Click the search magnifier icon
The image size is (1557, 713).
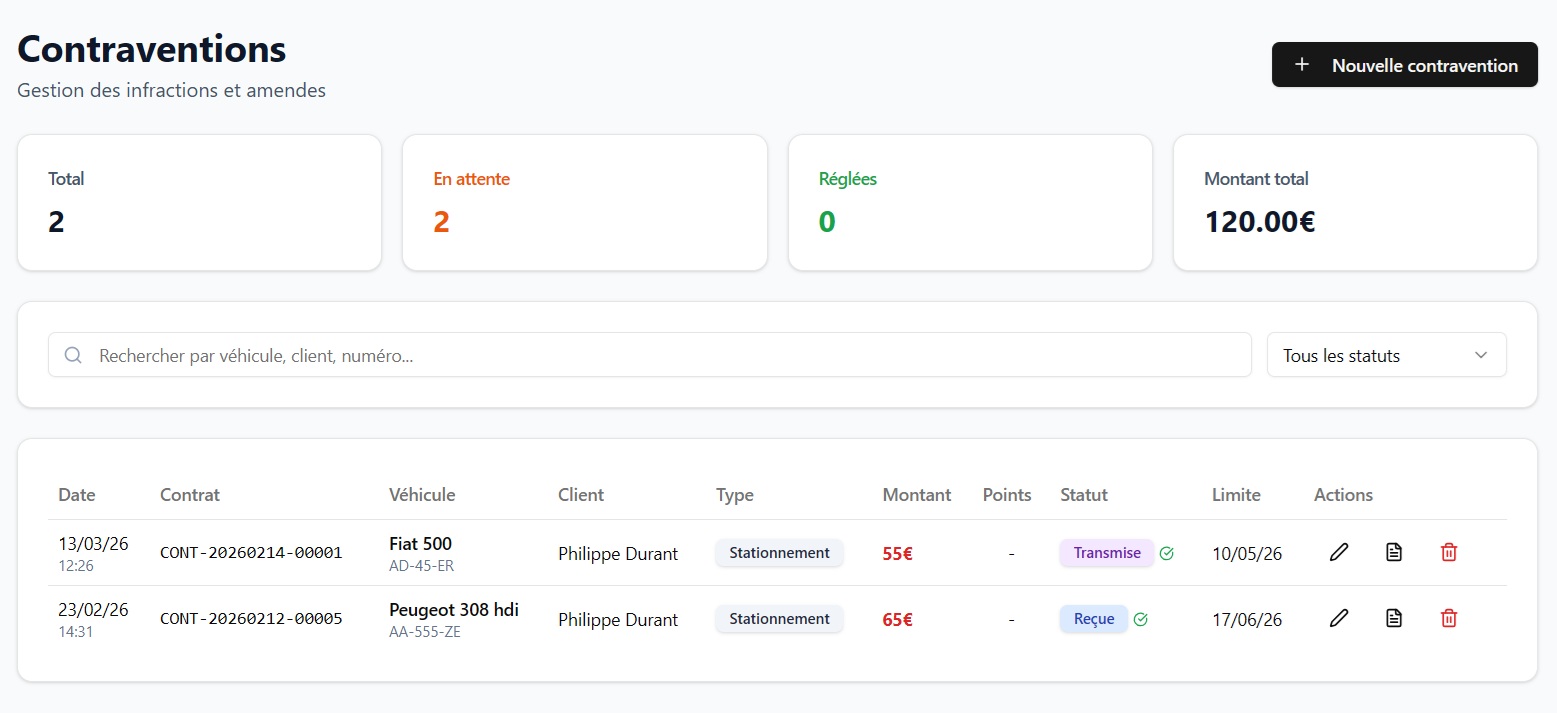click(73, 355)
